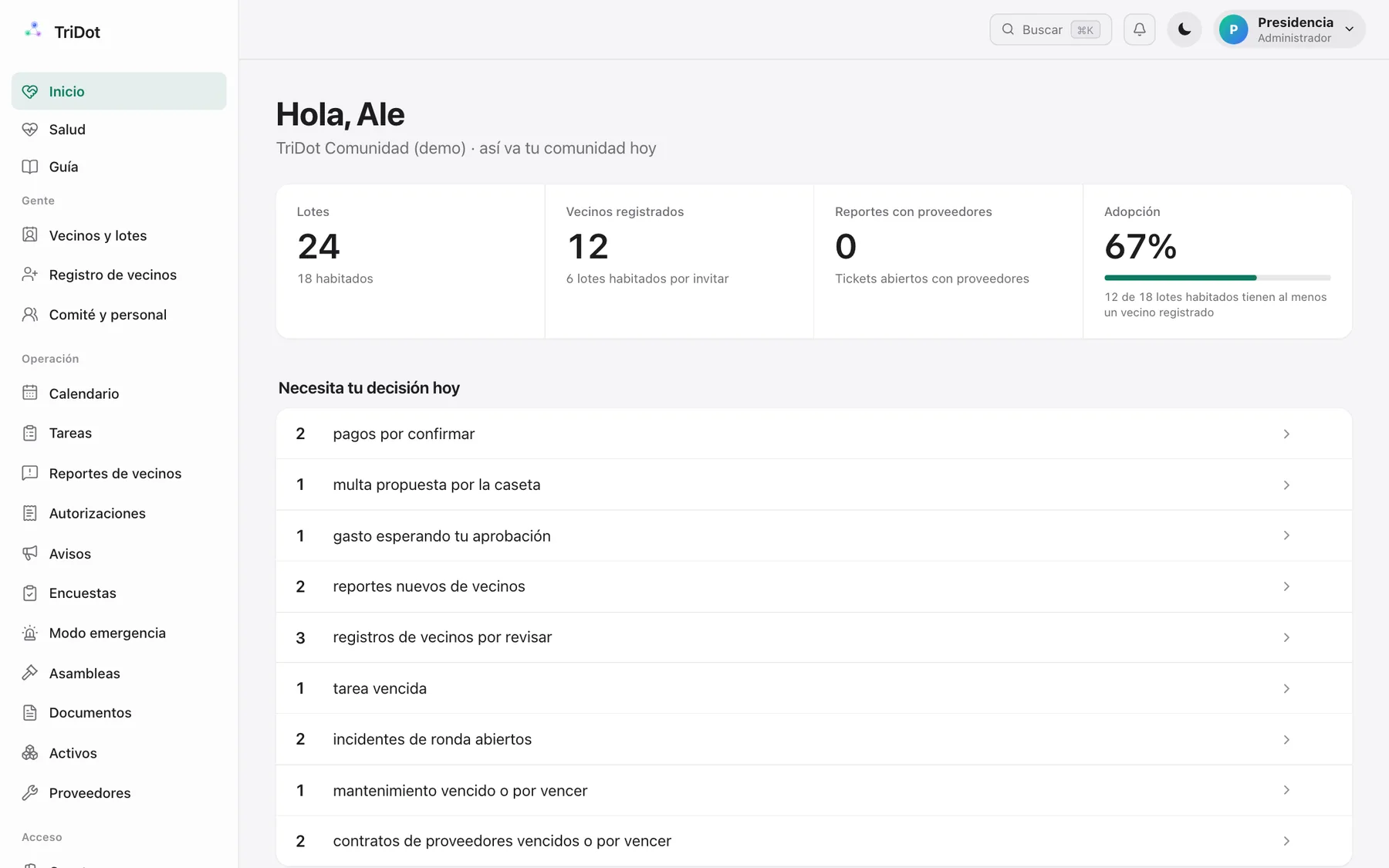Click the Inicio heart icon in sidebar
This screenshot has height=868, width=1389.
point(30,91)
